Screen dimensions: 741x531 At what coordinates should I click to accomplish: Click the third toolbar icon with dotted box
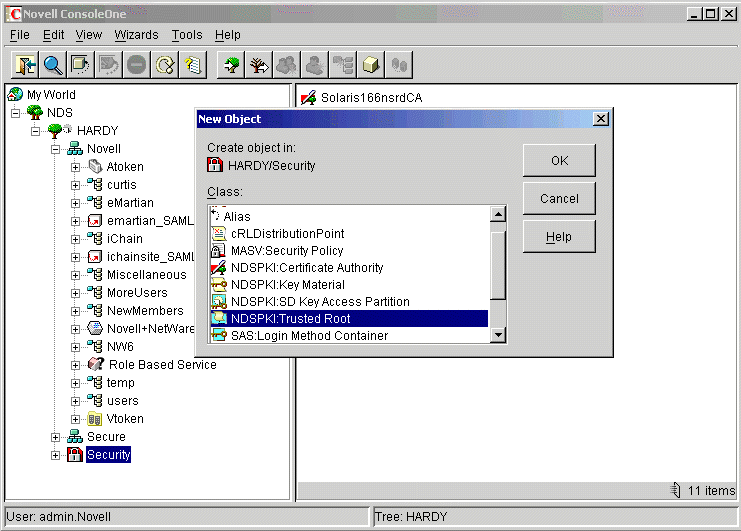[x=80, y=65]
